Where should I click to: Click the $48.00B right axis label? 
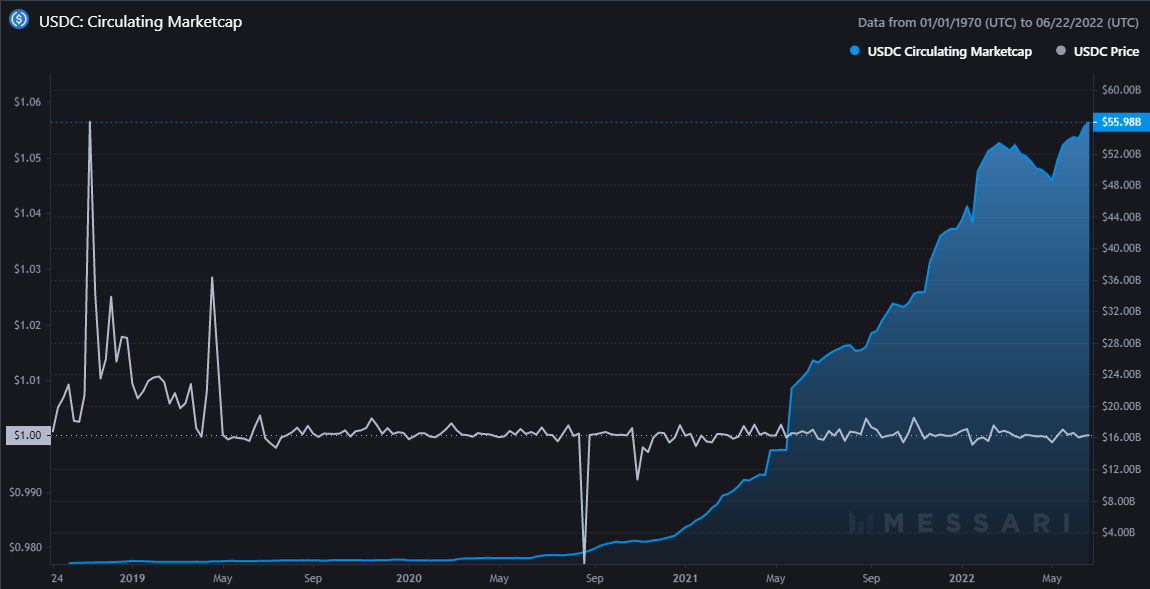point(1121,185)
